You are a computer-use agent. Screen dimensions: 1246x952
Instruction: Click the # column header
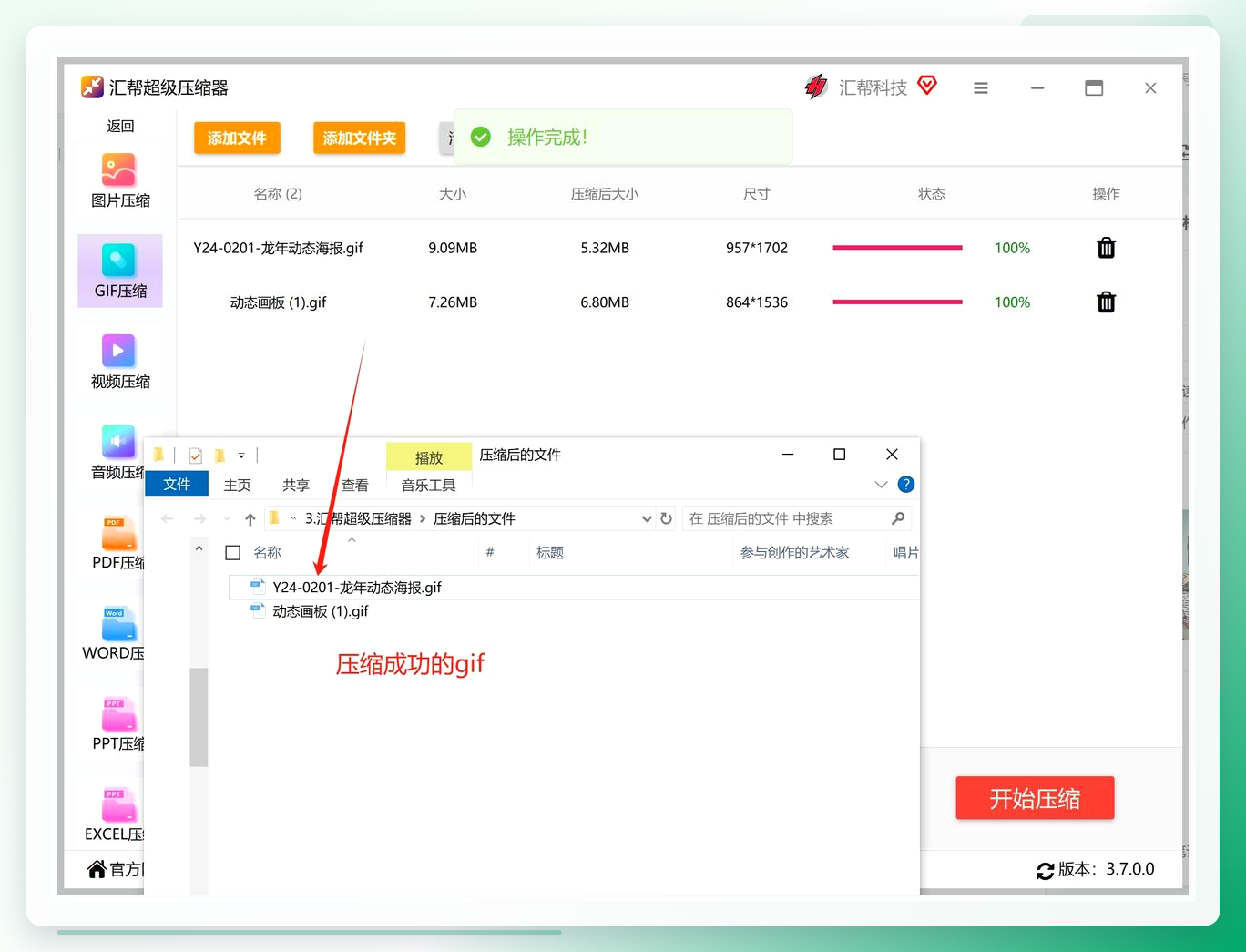click(490, 552)
